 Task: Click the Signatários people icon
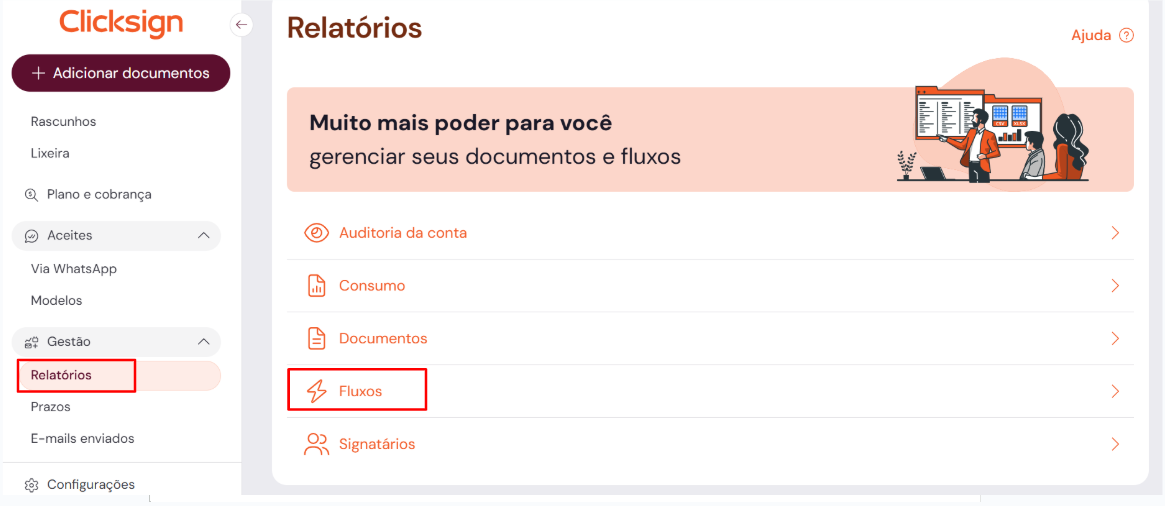pyautogui.click(x=316, y=444)
